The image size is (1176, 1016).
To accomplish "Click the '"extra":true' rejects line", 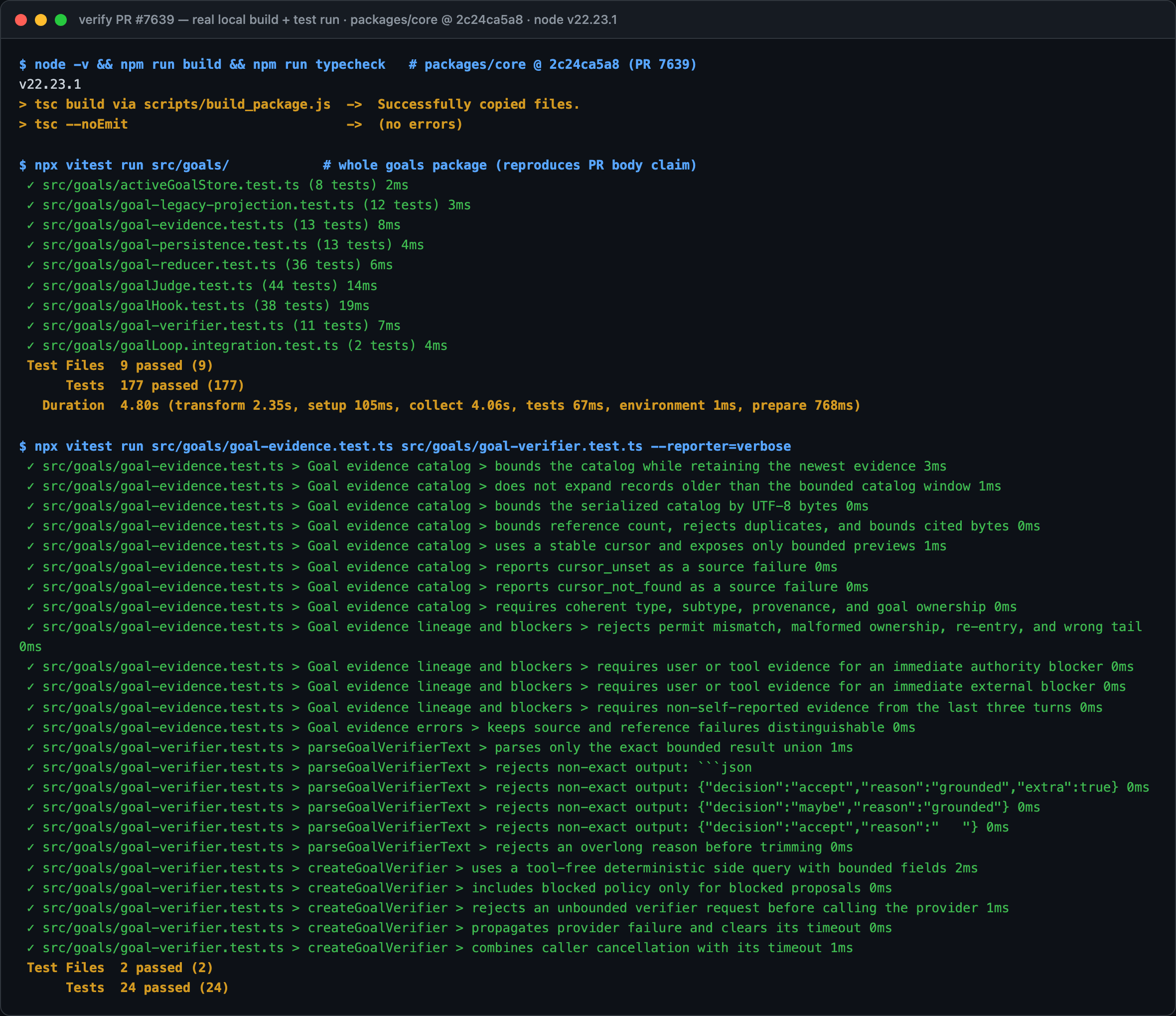I will point(588,786).
